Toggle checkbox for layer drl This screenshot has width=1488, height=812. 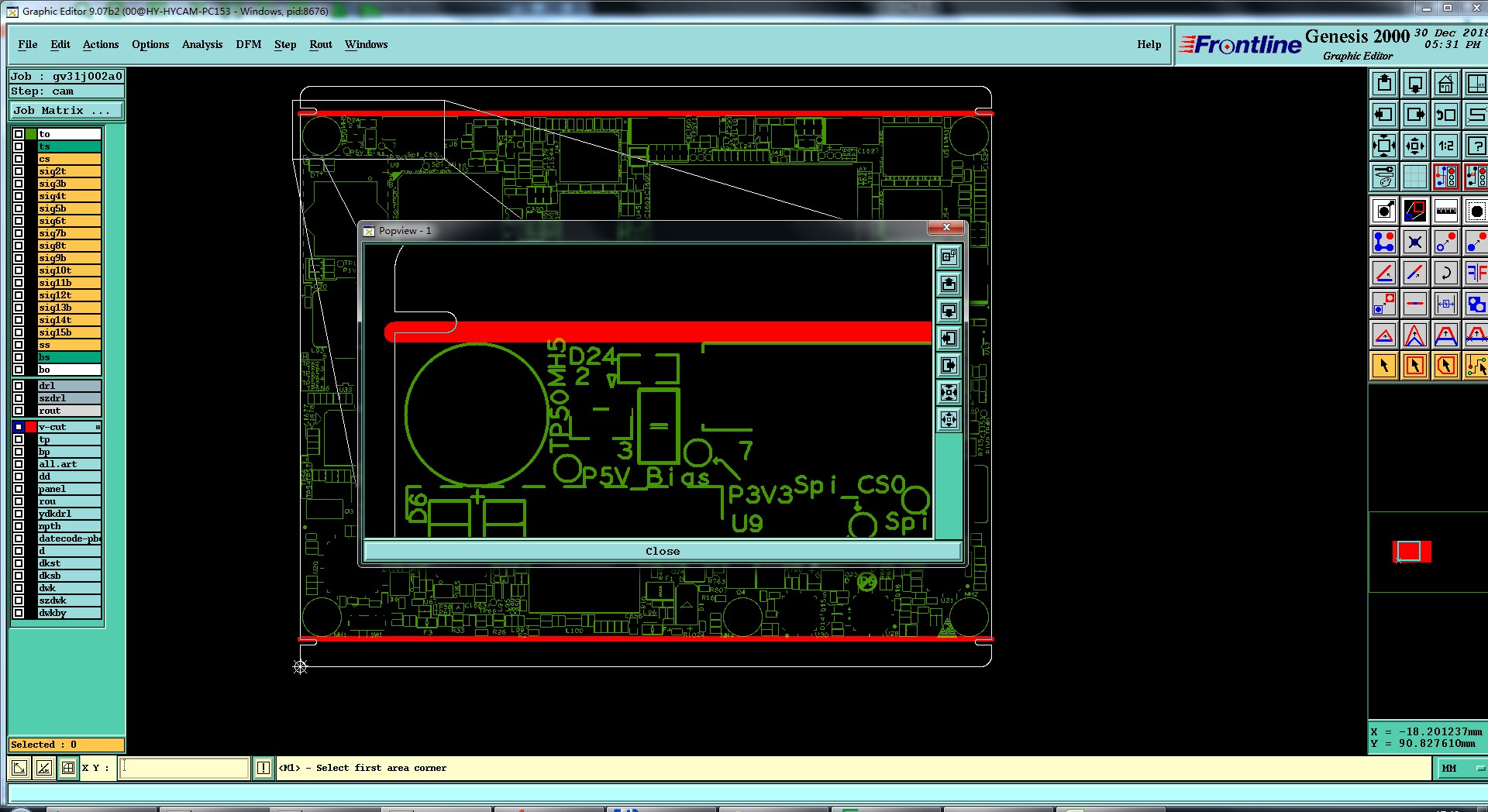pyautogui.click(x=19, y=386)
